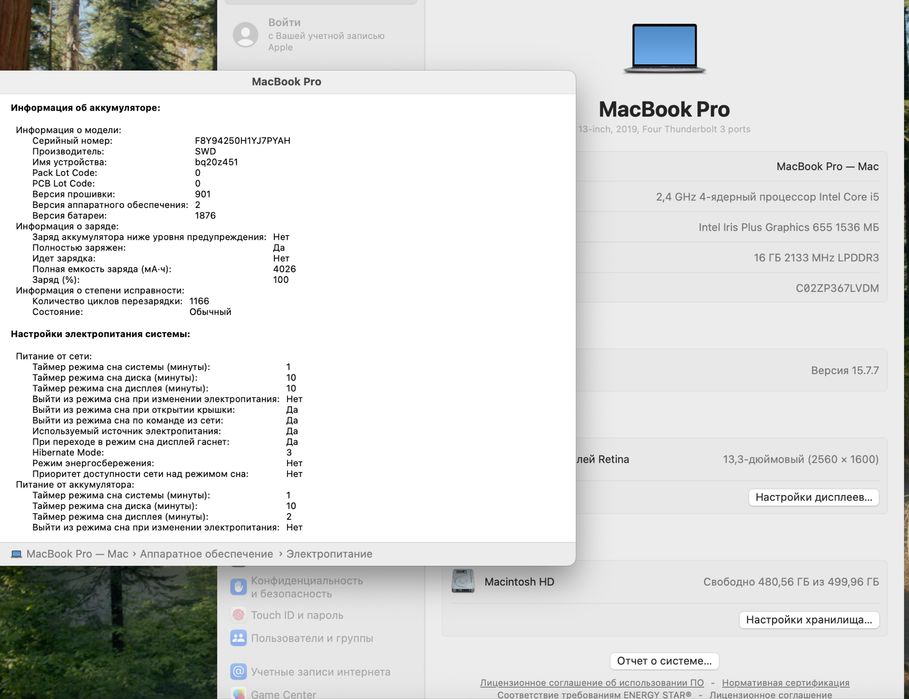This screenshot has height=699, width=909.
Task: Click memory text '16 ГБ 2133 MHz LPDDR3'
Action: click(816, 257)
